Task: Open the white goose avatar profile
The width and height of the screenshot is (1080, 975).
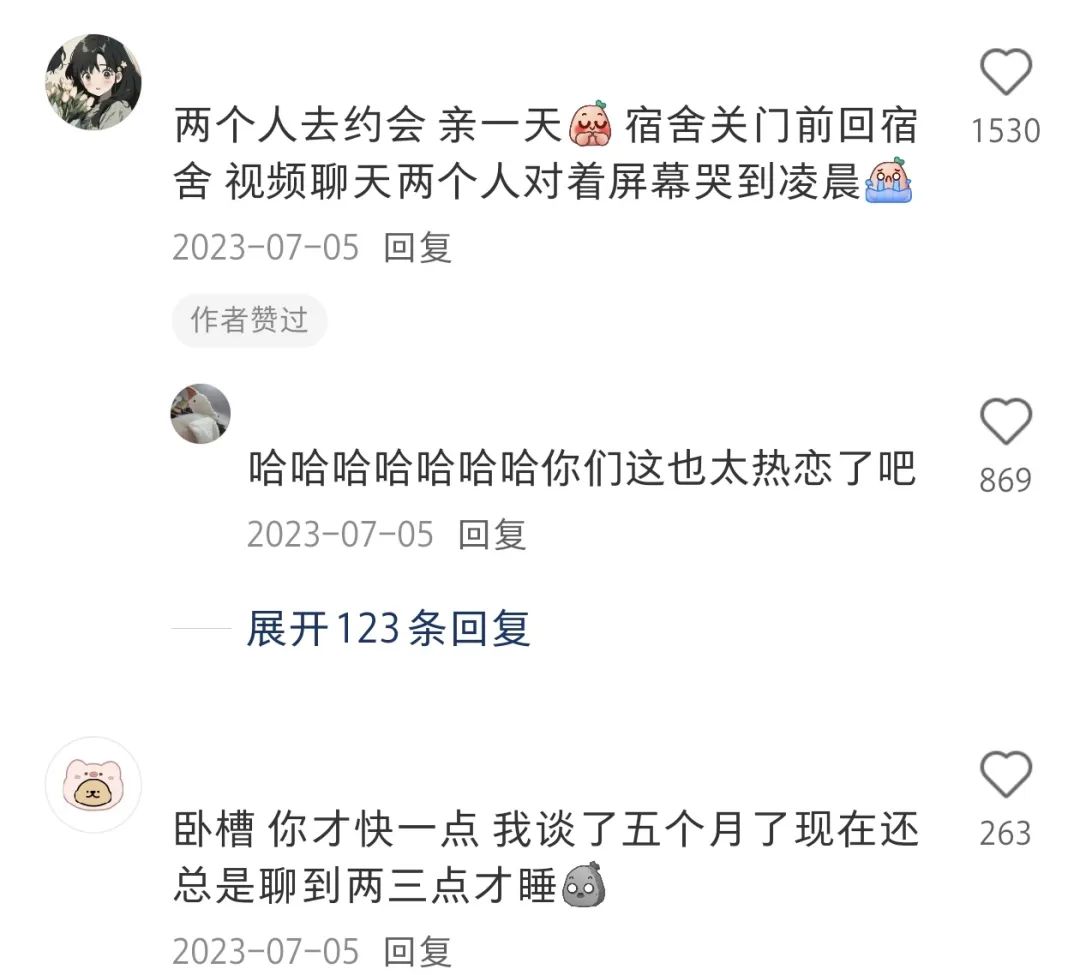Action: pyautogui.click(x=200, y=413)
